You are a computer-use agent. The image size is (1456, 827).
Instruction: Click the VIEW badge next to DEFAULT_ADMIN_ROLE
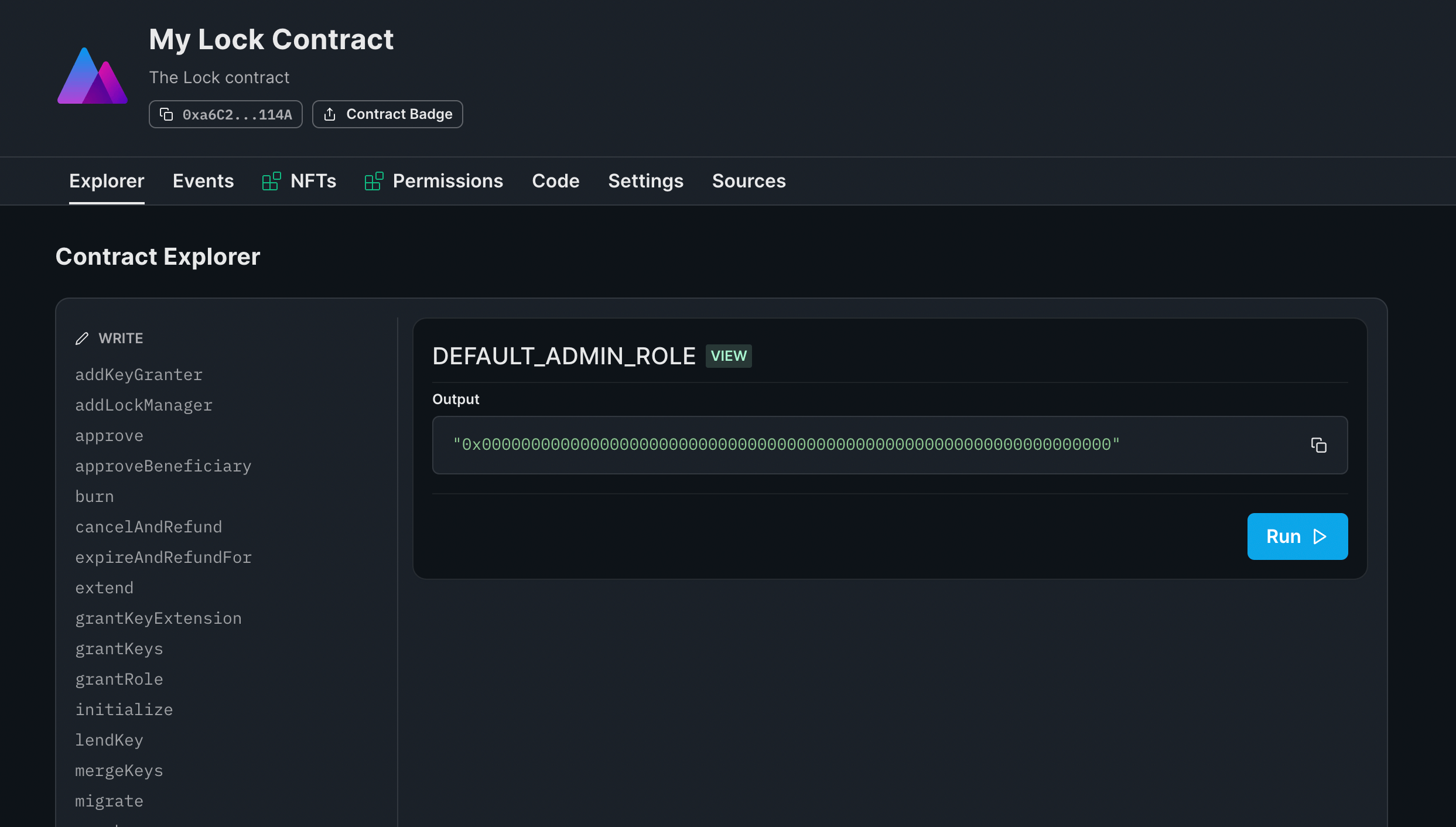(728, 356)
